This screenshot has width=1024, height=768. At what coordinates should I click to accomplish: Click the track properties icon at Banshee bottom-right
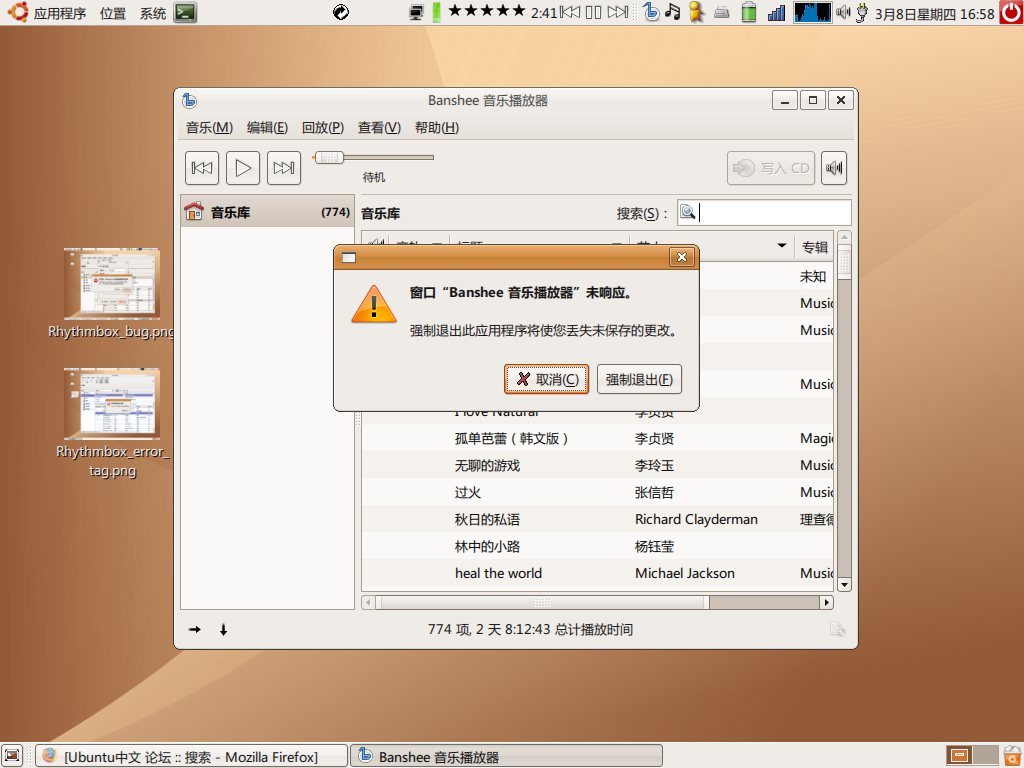click(x=837, y=630)
